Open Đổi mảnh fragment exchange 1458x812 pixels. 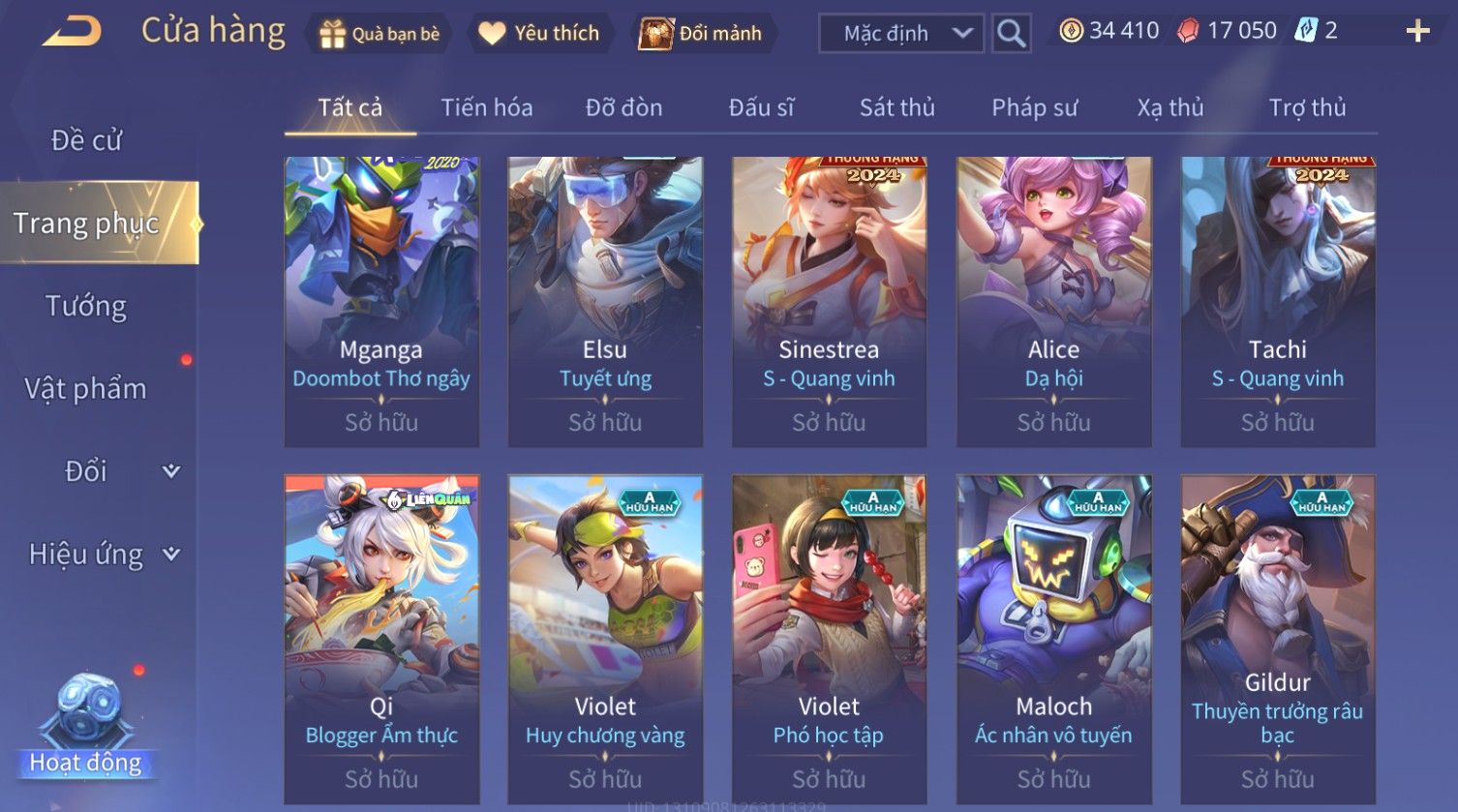click(656, 34)
